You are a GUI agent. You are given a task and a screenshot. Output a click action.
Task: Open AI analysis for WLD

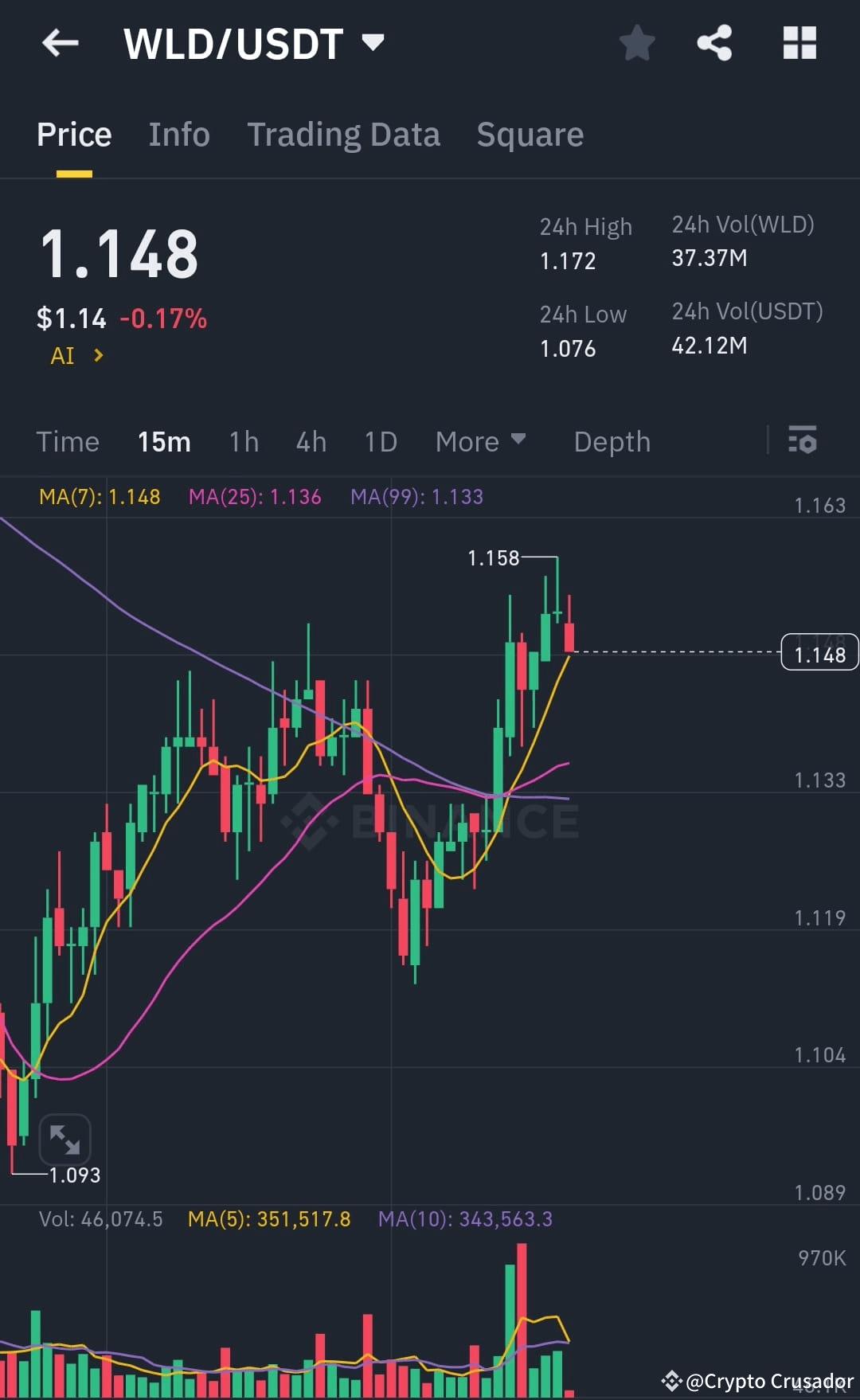click(74, 355)
